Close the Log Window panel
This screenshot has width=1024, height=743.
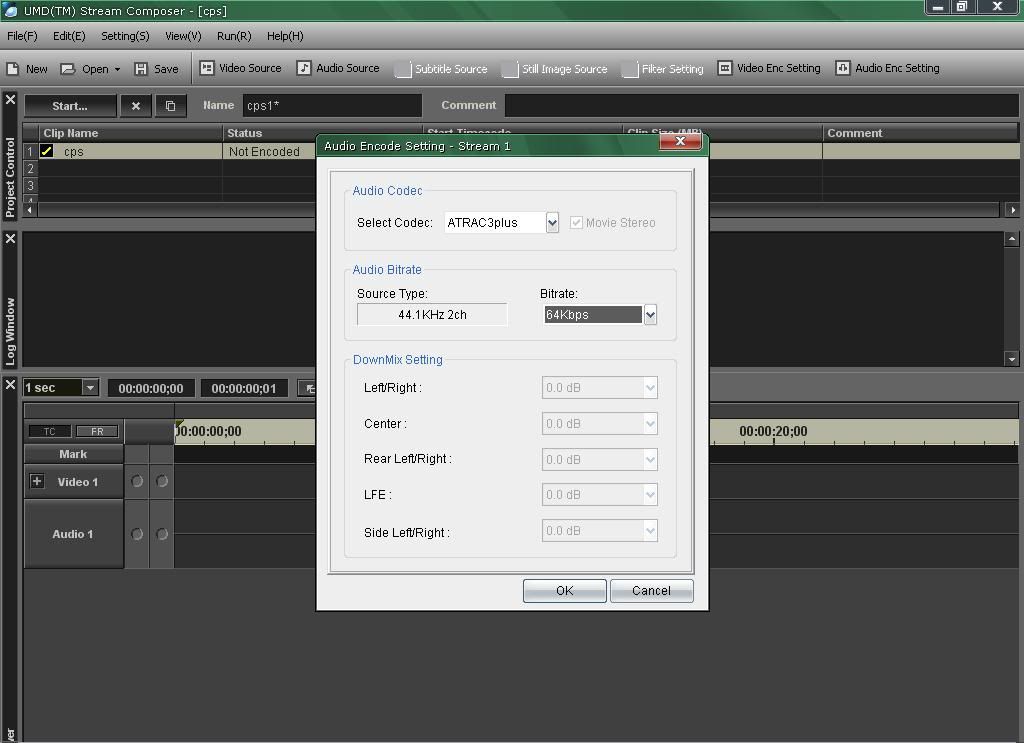click(10, 239)
